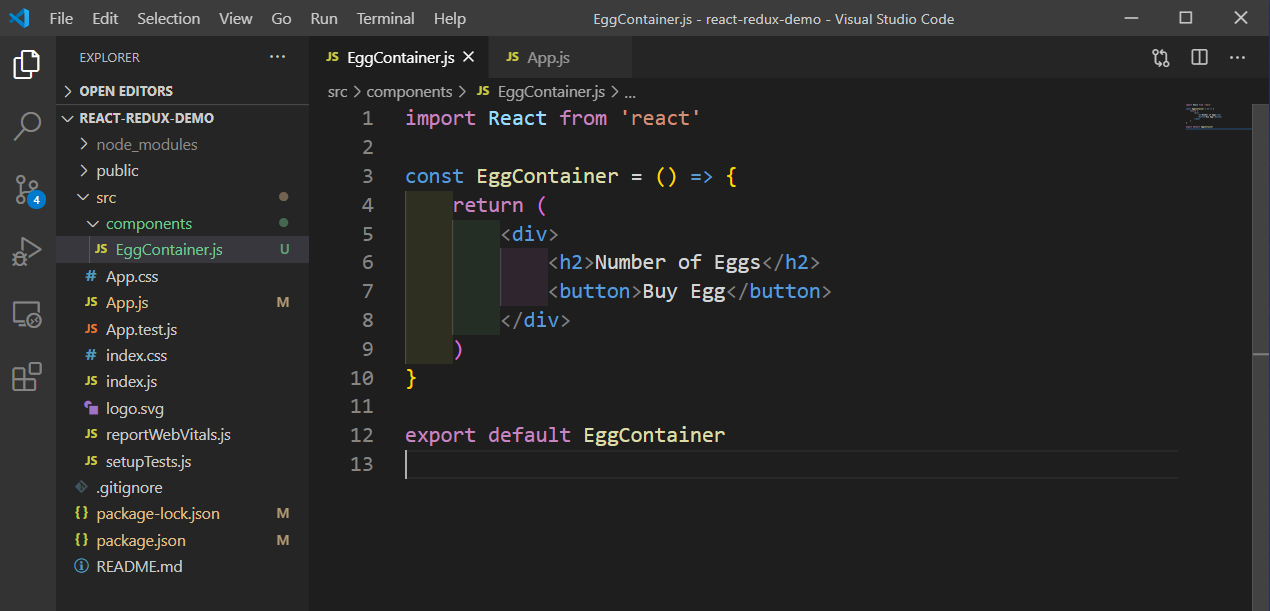The height and width of the screenshot is (611, 1270).
Task: Click the VS Code logo icon
Action: coord(19,18)
